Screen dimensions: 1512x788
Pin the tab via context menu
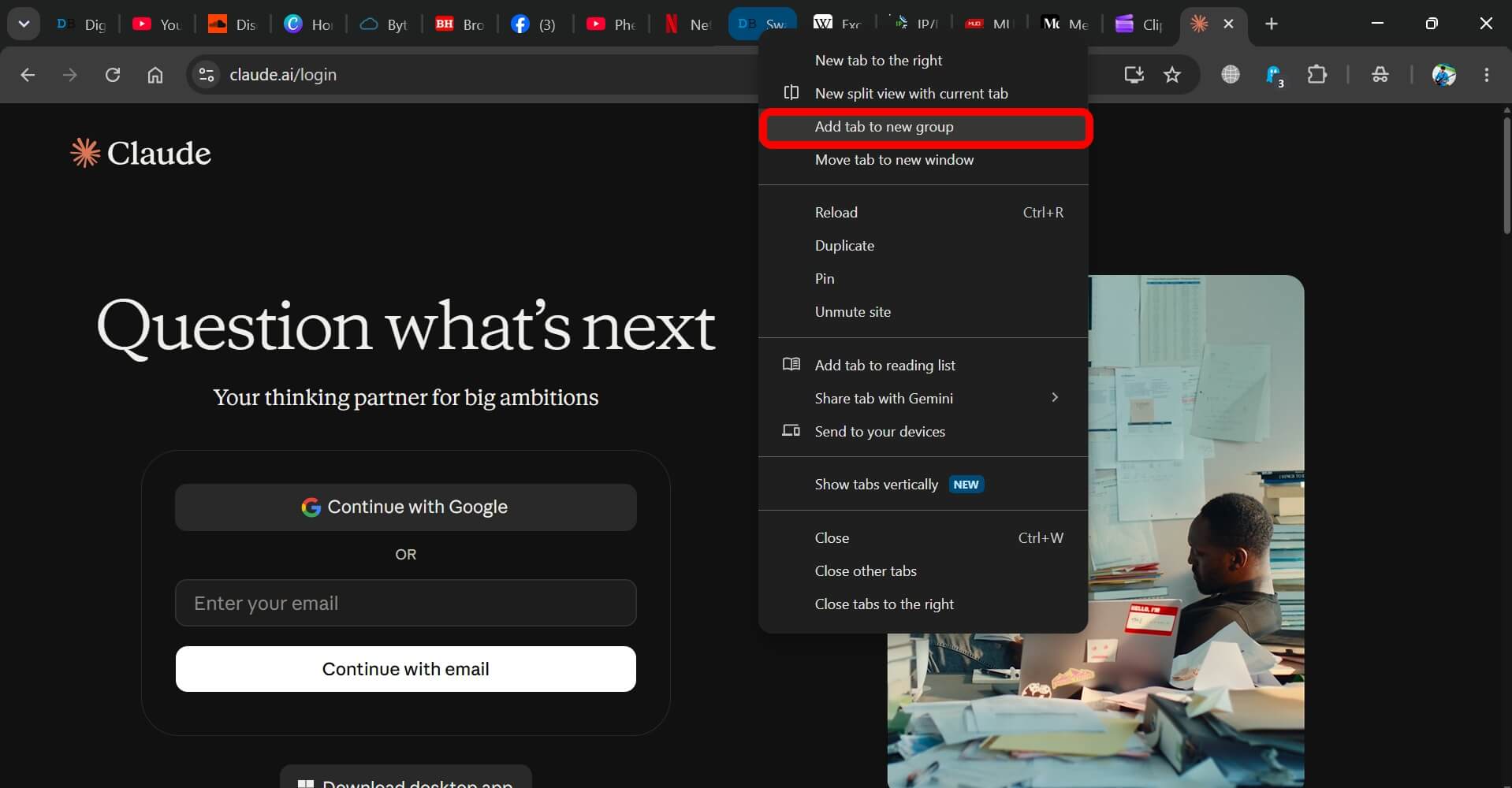pos(923,279)
